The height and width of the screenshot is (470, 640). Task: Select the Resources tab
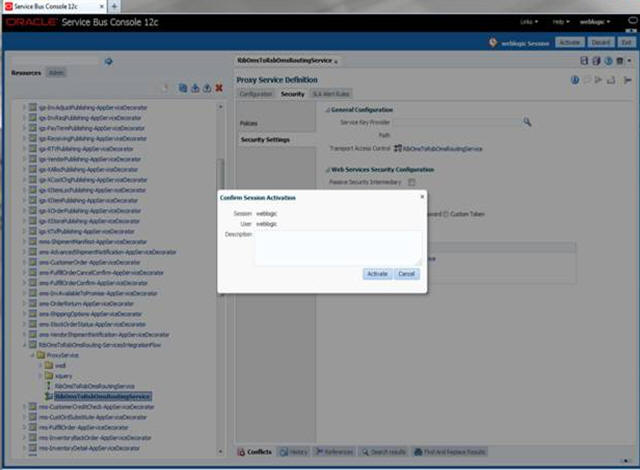pyautogui.click(x=26, y=73)
